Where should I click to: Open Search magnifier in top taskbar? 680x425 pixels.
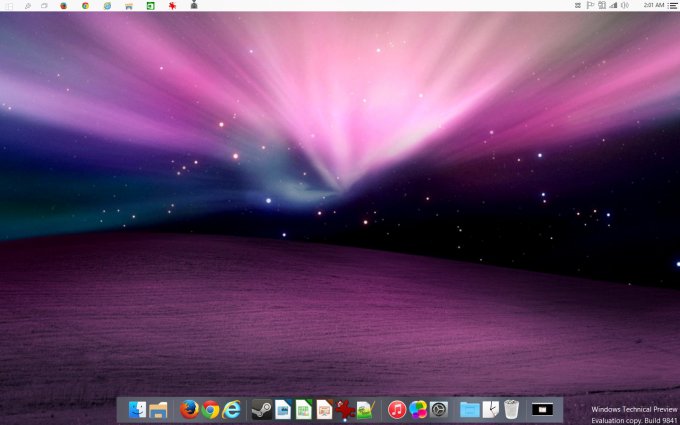click(27, 5)
